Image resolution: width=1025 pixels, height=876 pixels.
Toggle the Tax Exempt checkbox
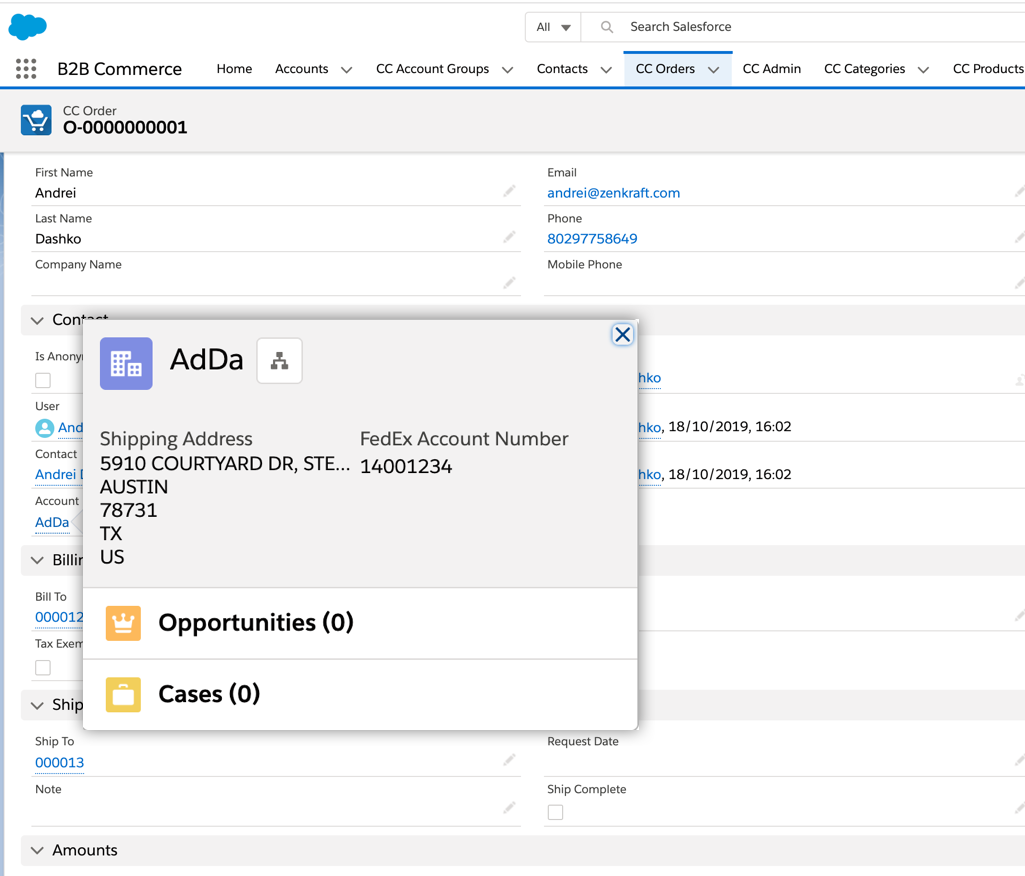43,667
